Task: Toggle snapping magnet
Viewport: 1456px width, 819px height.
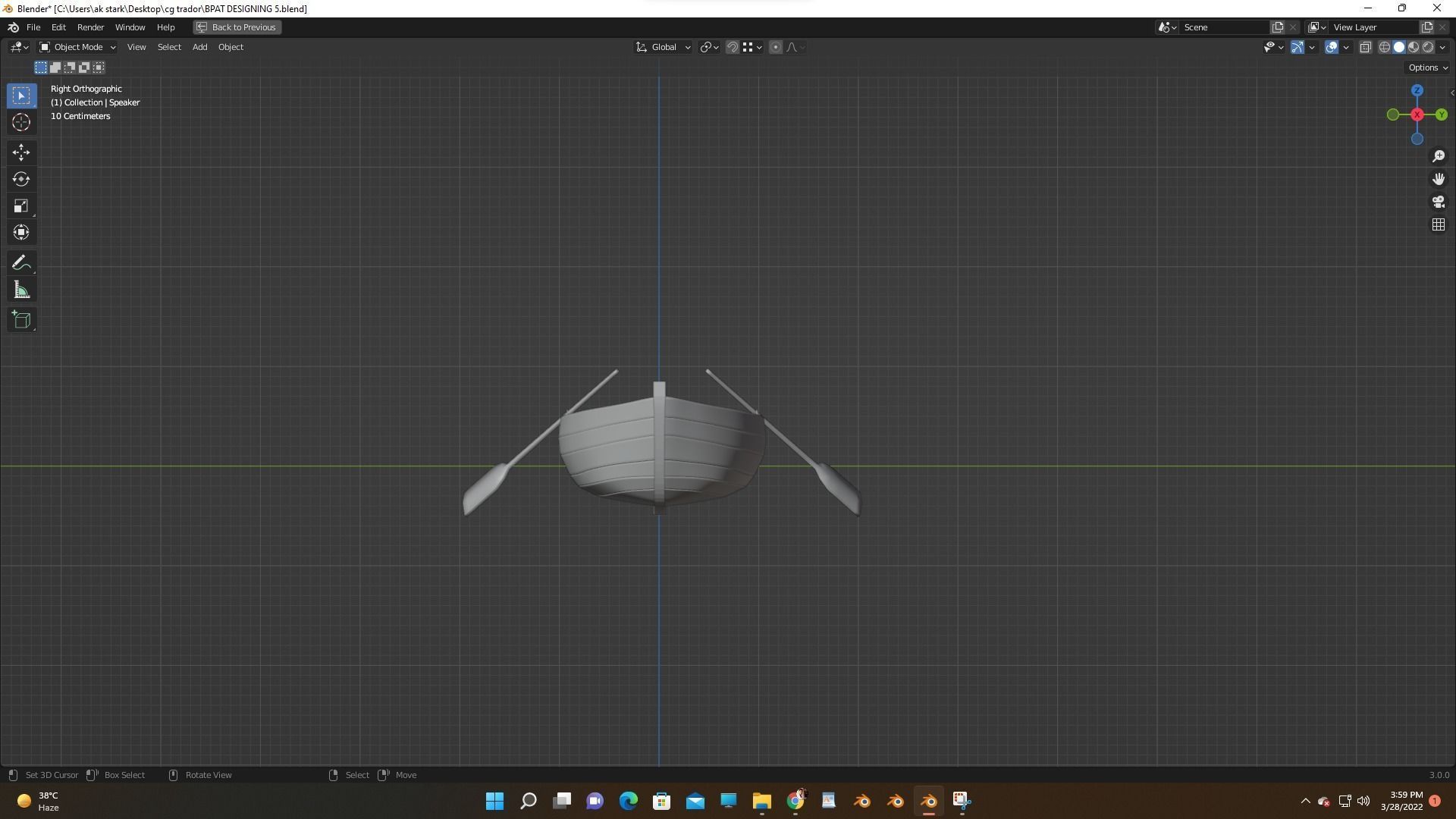Action: (732, 47)
